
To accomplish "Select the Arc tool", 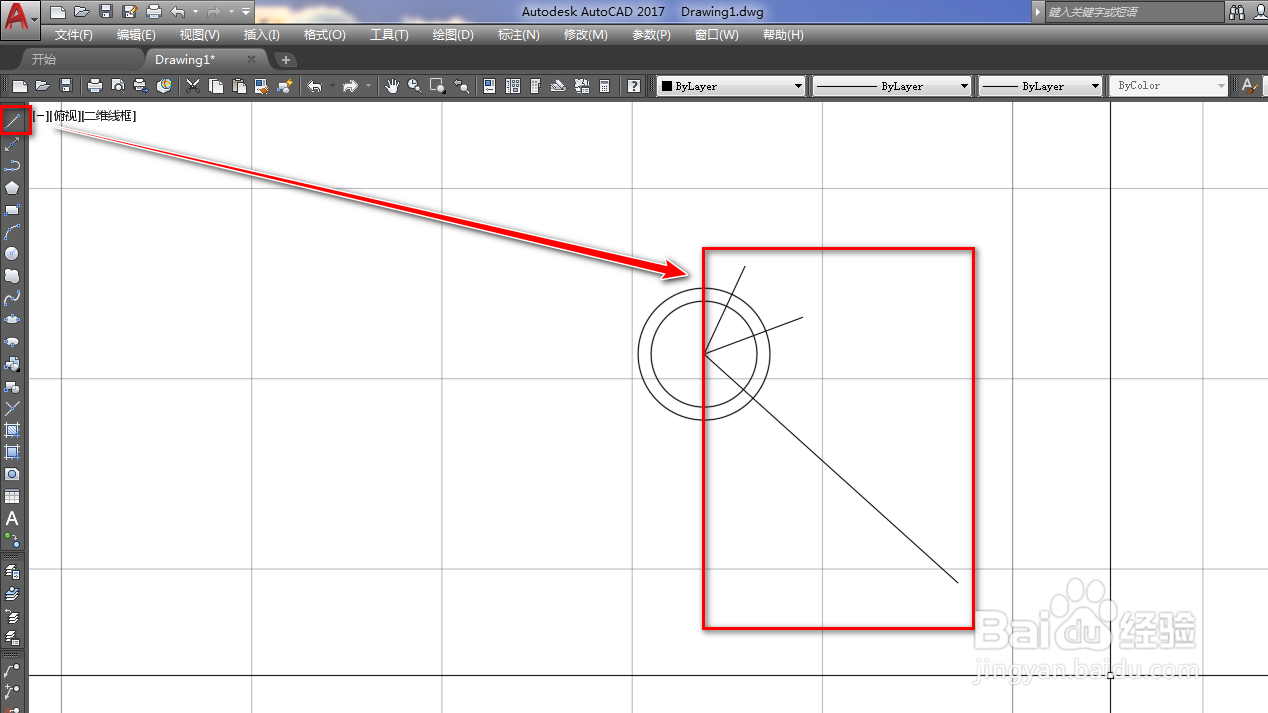I will pos(13,231).
